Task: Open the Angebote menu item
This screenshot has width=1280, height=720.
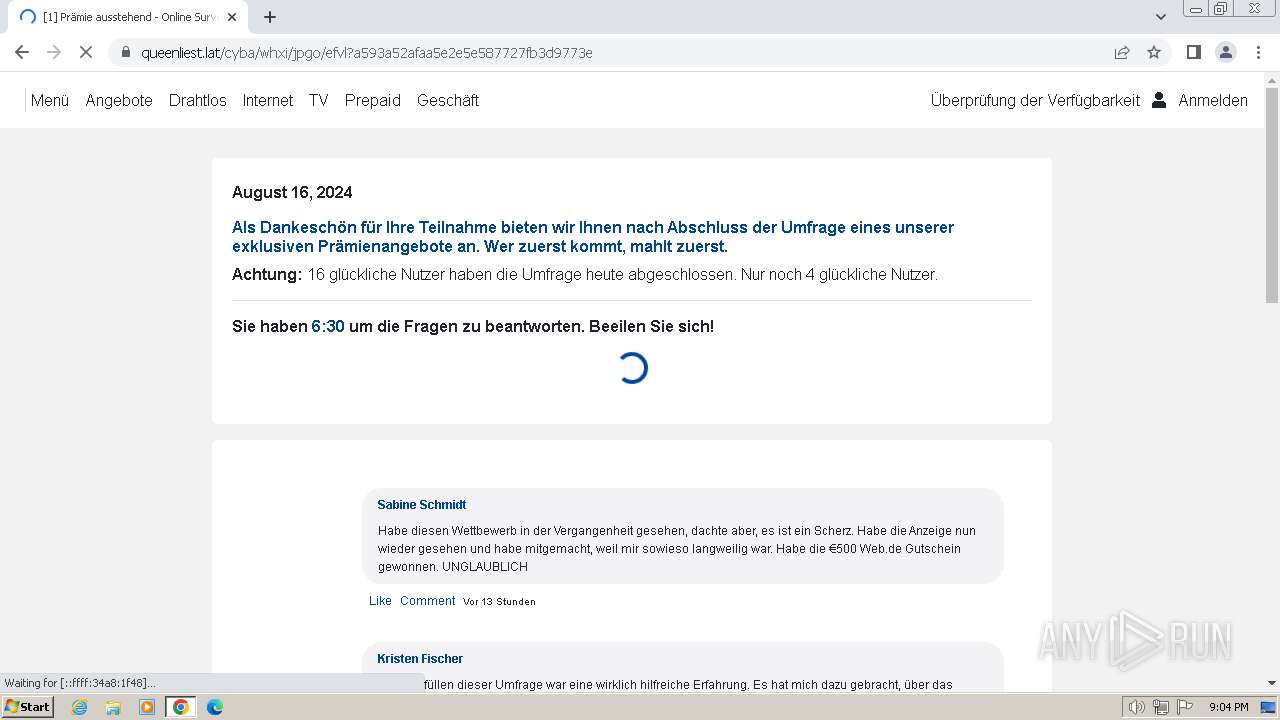Action: point(119,100)
